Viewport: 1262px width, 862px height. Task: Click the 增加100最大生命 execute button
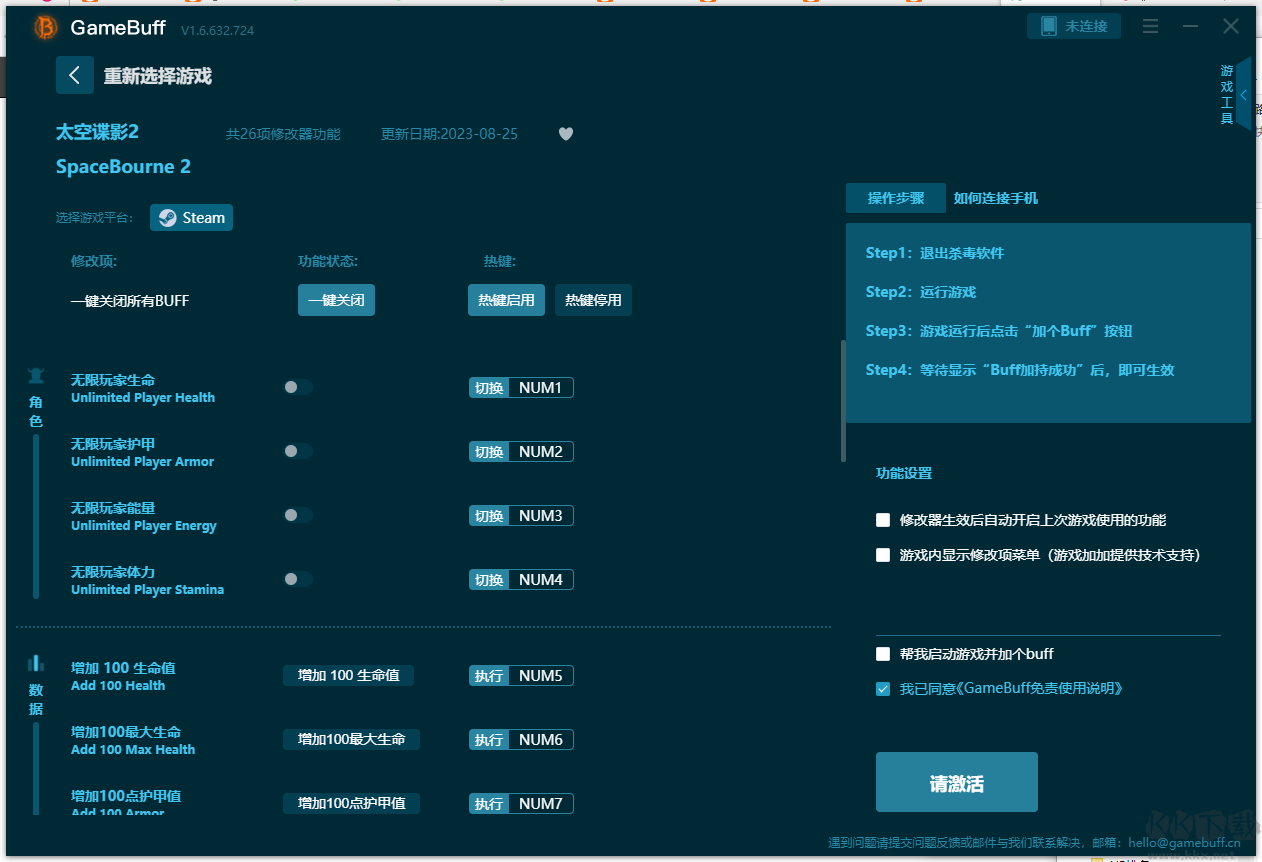point(351,740)
